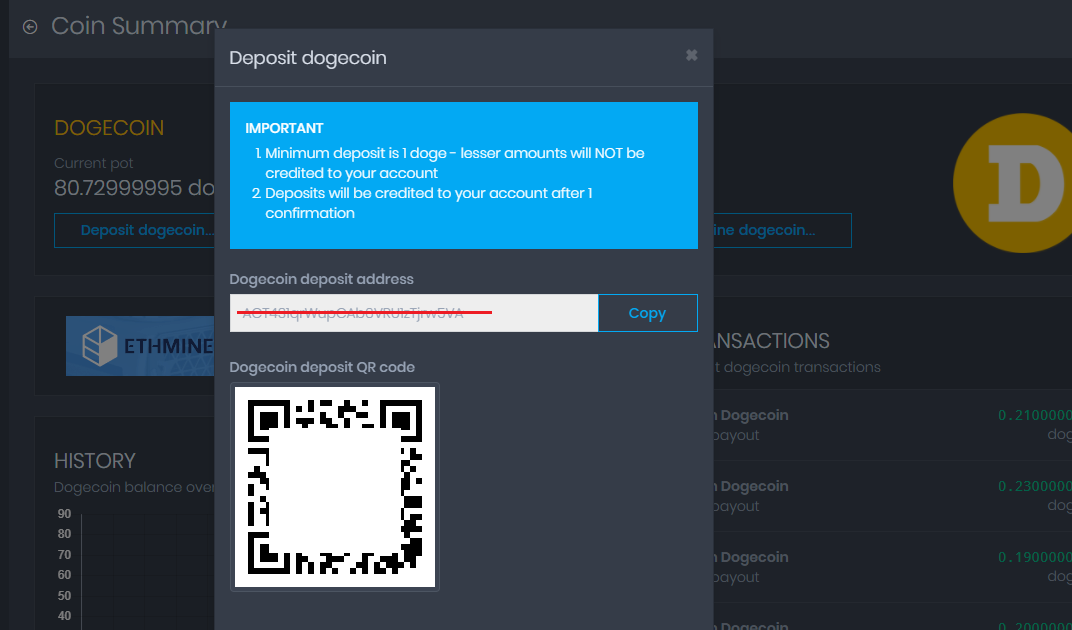Screen dimensions: 1072x630
Task: Select the 0.1900000 transaction amount
Action: (1035, 557)
